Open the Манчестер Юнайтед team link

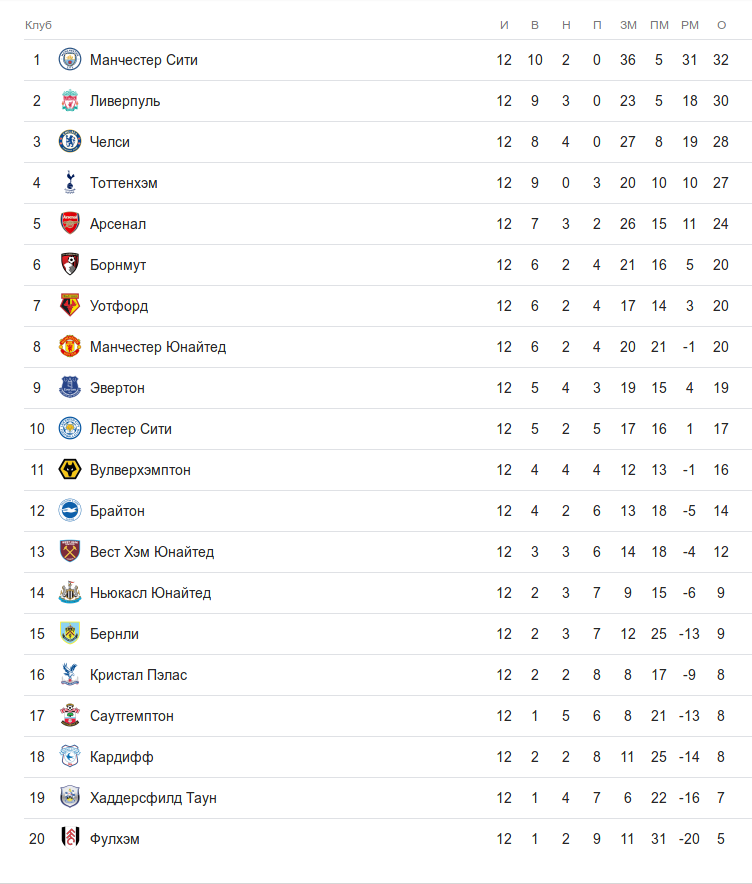point(158,347)
